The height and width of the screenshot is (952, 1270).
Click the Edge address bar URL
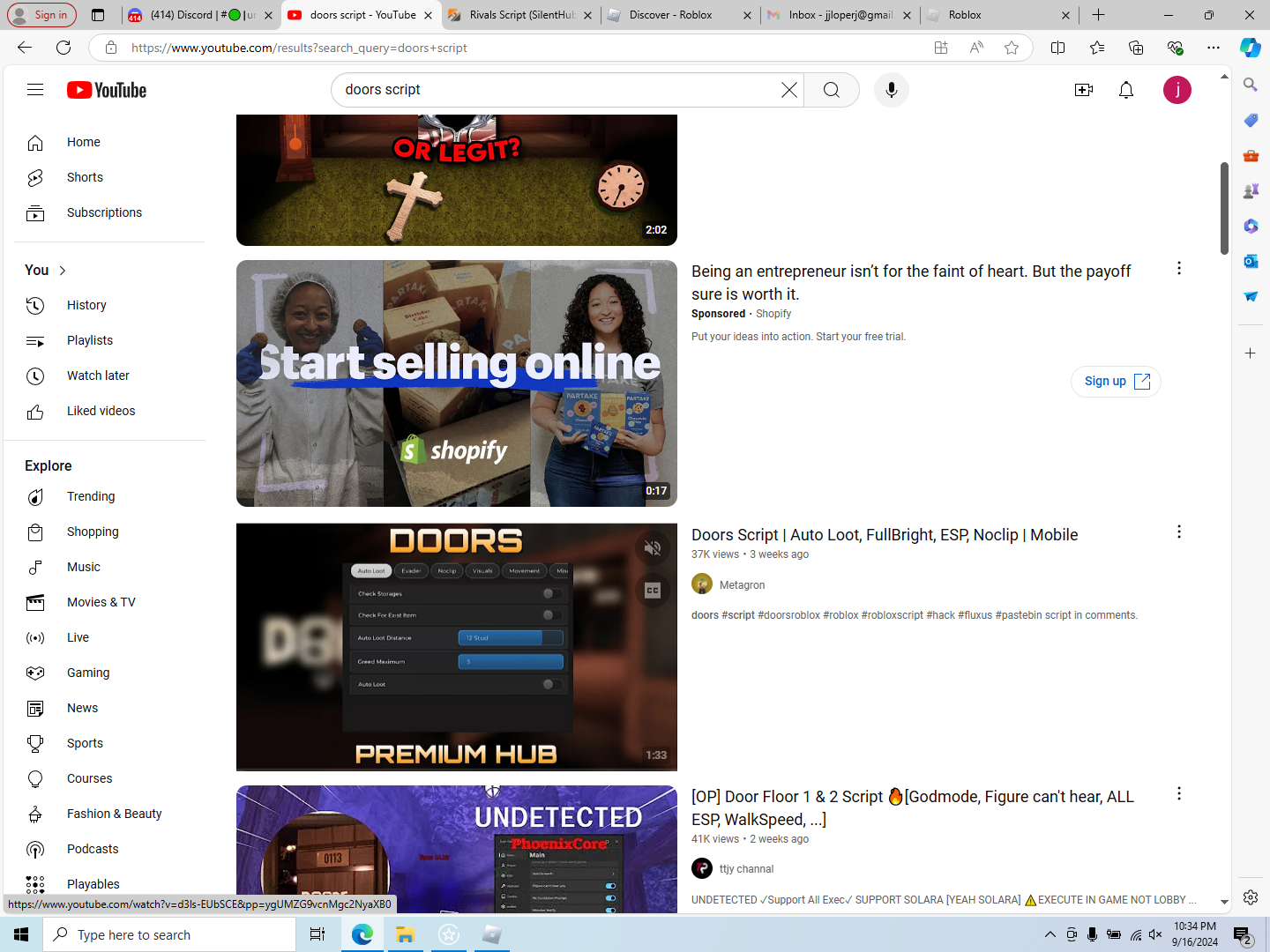click(x=299, y=48)
